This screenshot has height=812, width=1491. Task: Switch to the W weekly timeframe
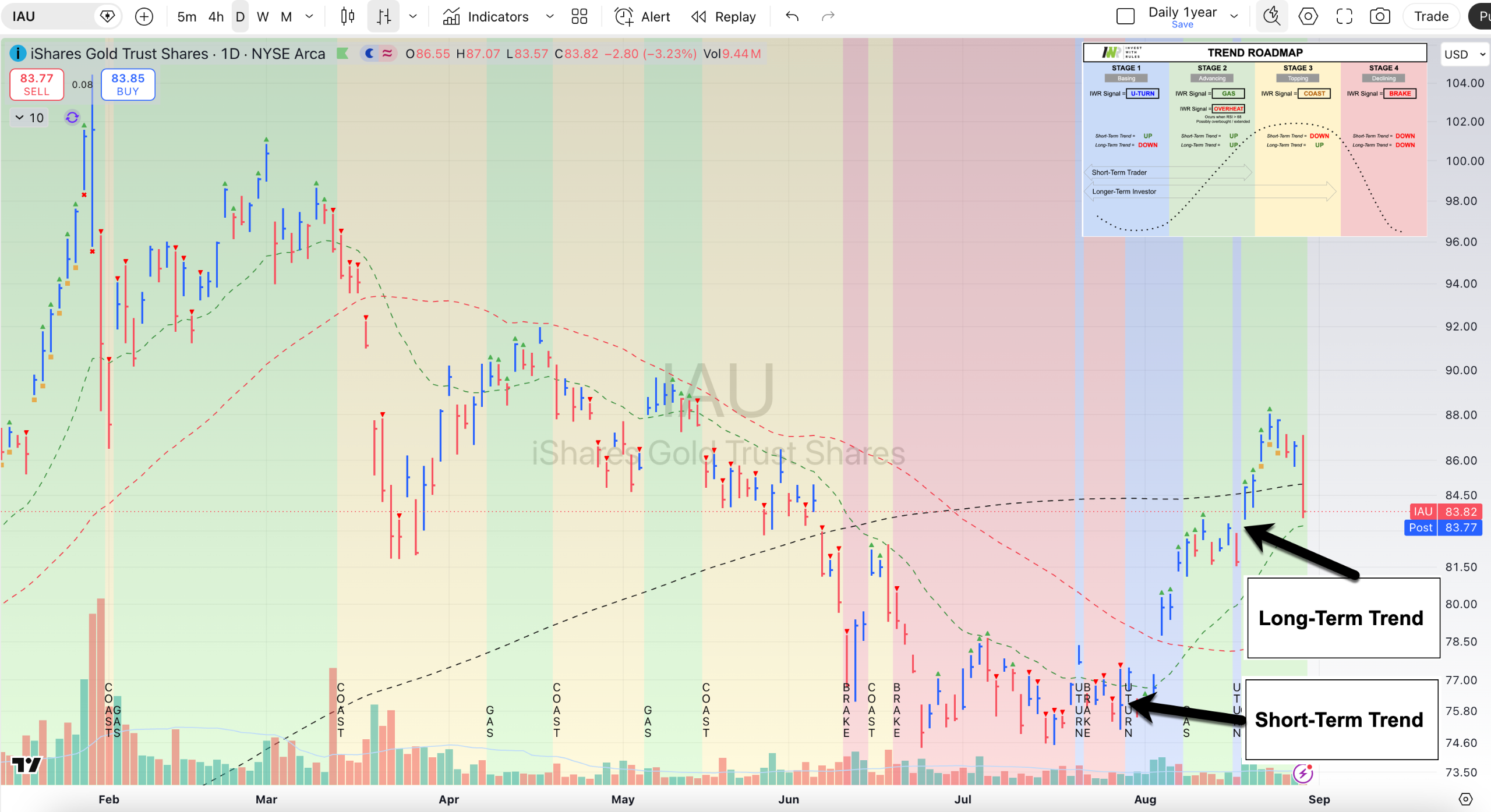tap(263, 16)
